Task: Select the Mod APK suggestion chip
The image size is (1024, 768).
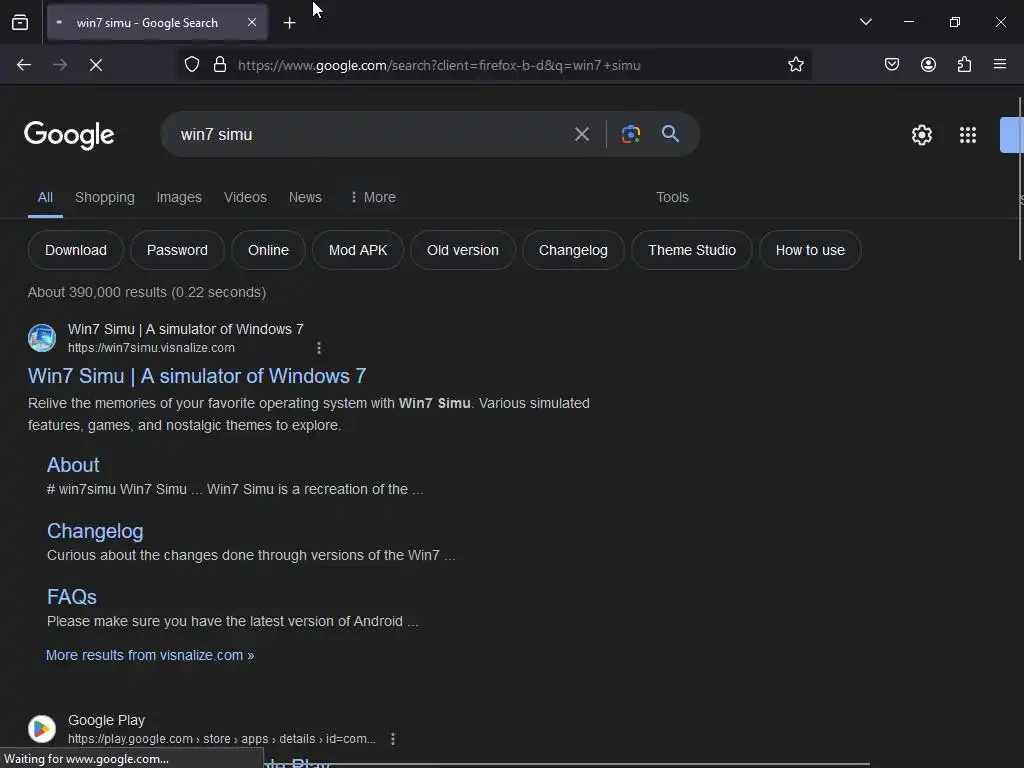Action: tap(358, 250)
